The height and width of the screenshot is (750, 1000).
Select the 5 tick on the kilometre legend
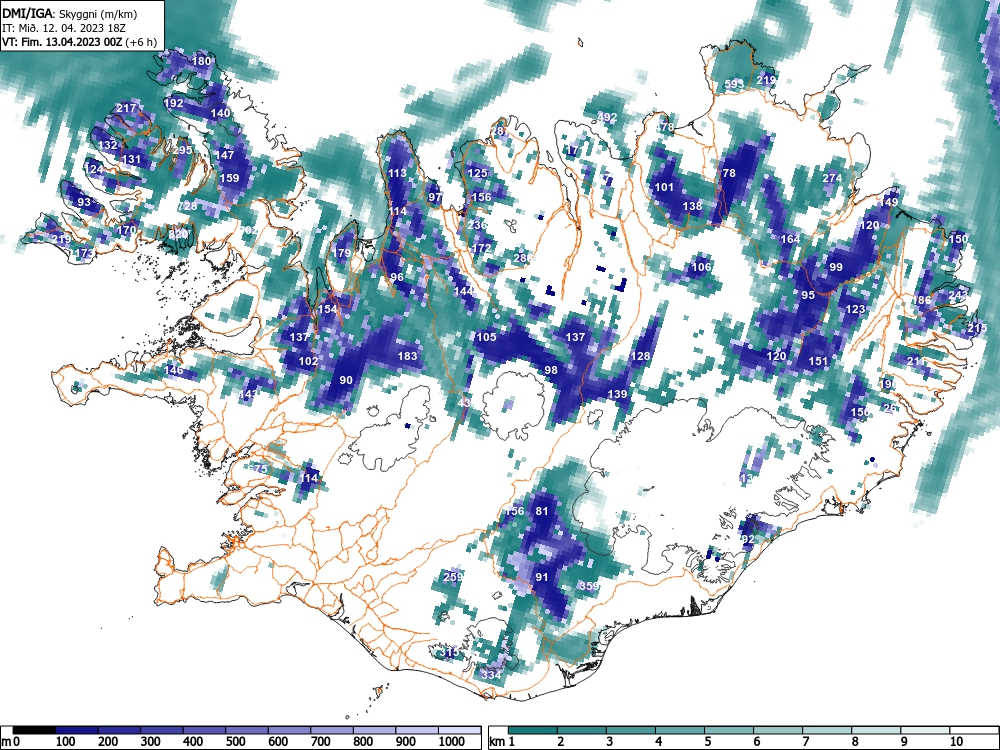[x=708, y=742]
